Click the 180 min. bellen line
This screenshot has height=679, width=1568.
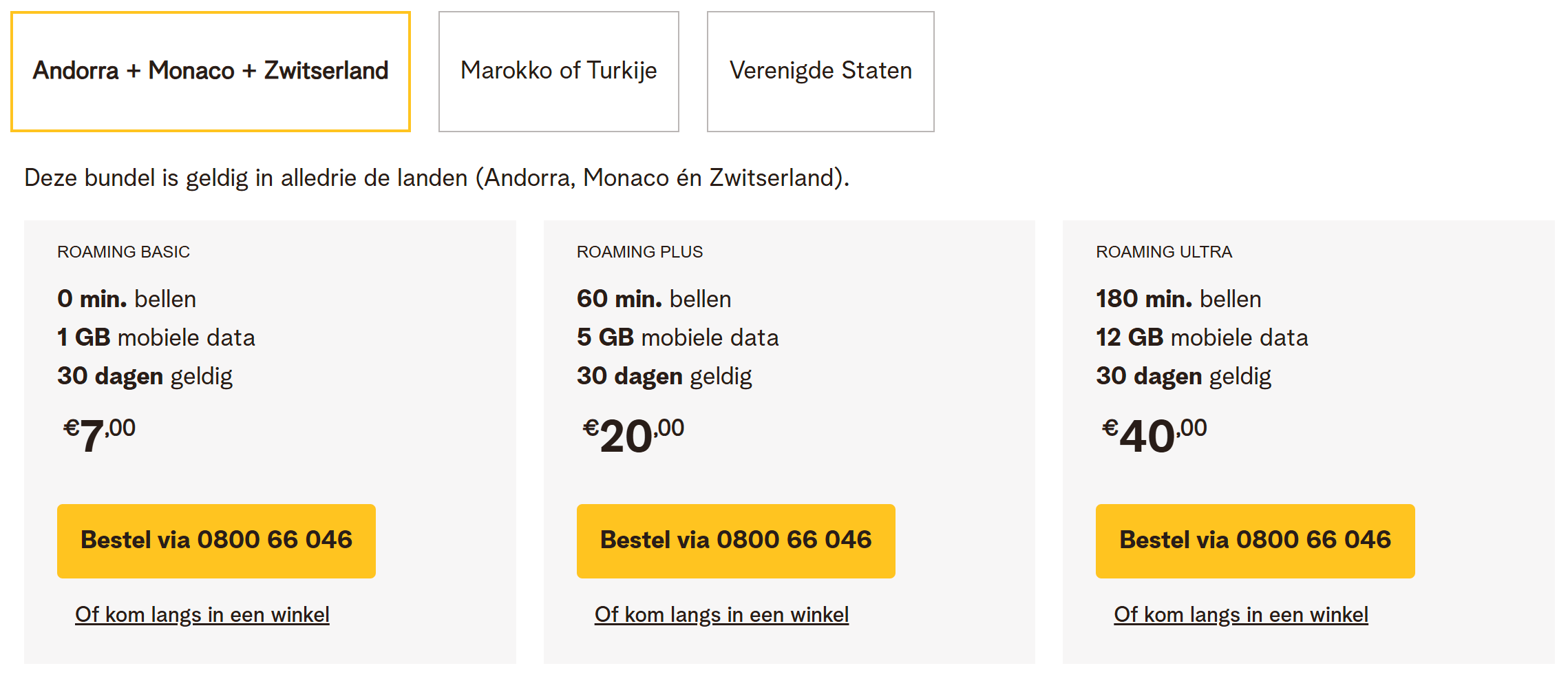tap(1178, 299)
